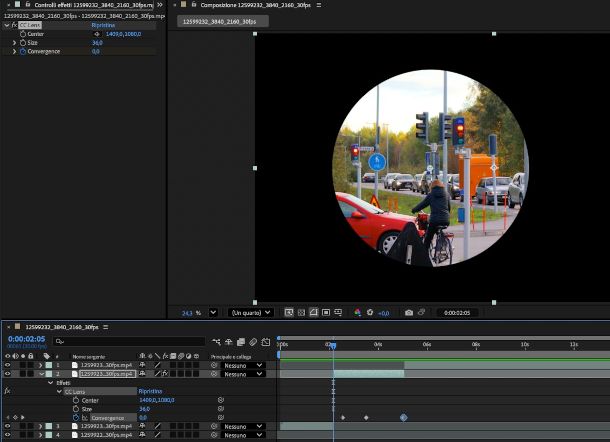Click the Center crosshair point picker

click(x=97, y=34)
